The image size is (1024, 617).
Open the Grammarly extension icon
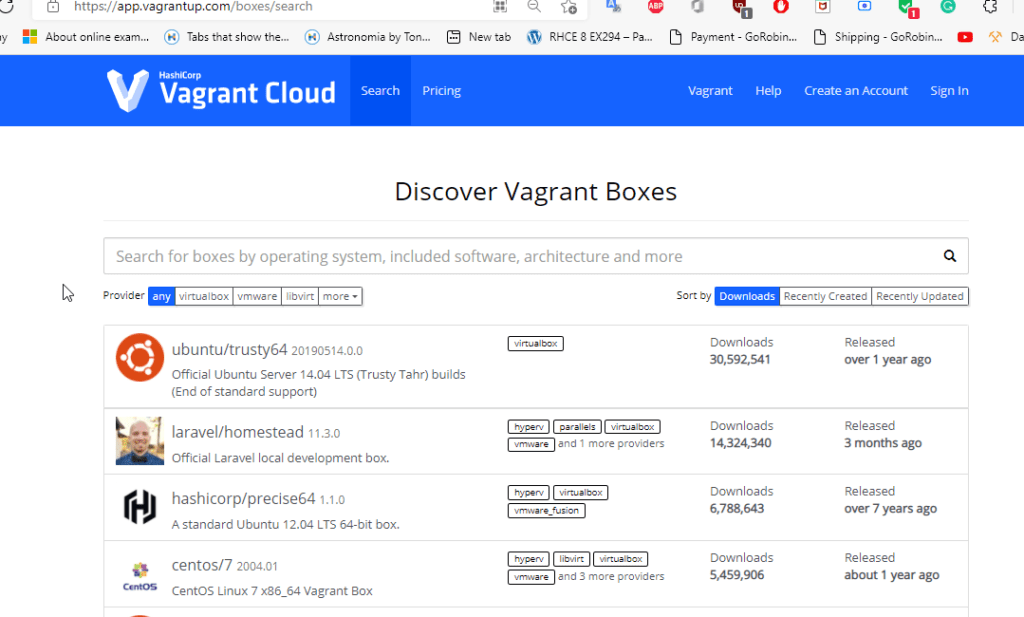tap(948, 7)
